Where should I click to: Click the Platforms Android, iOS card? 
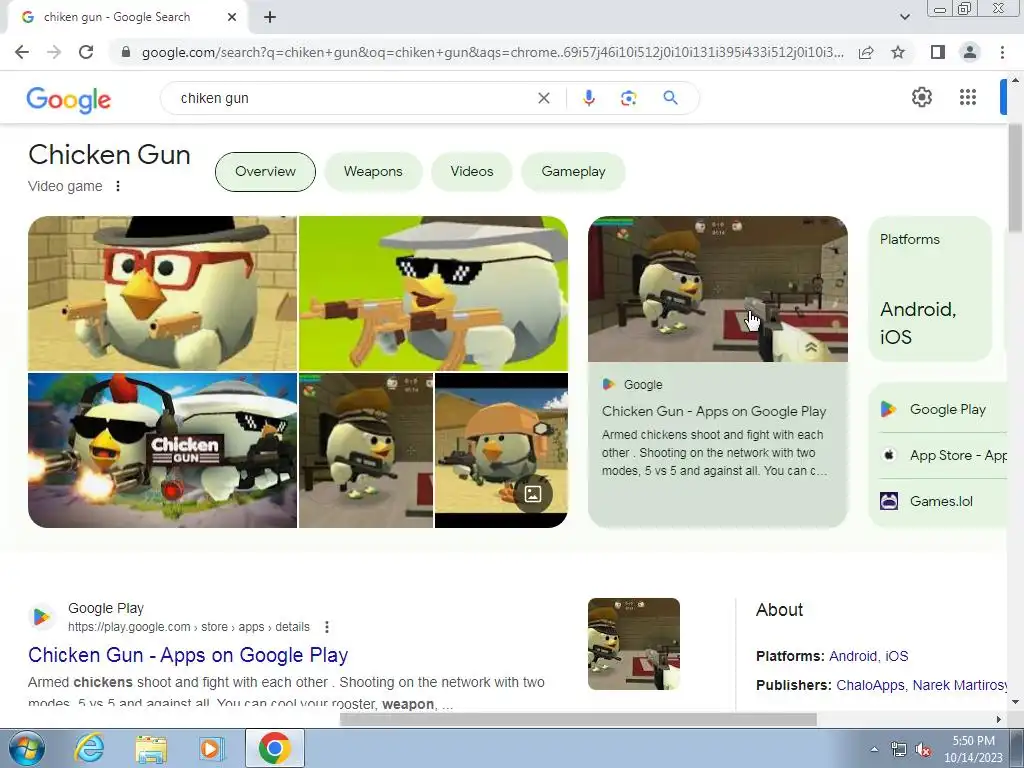(930, 289)
